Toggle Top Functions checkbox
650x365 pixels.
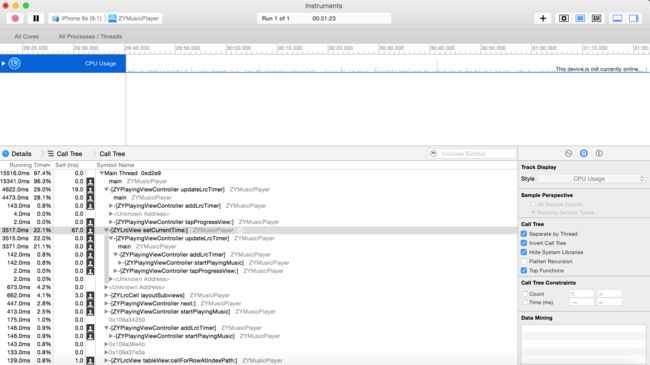524,270
